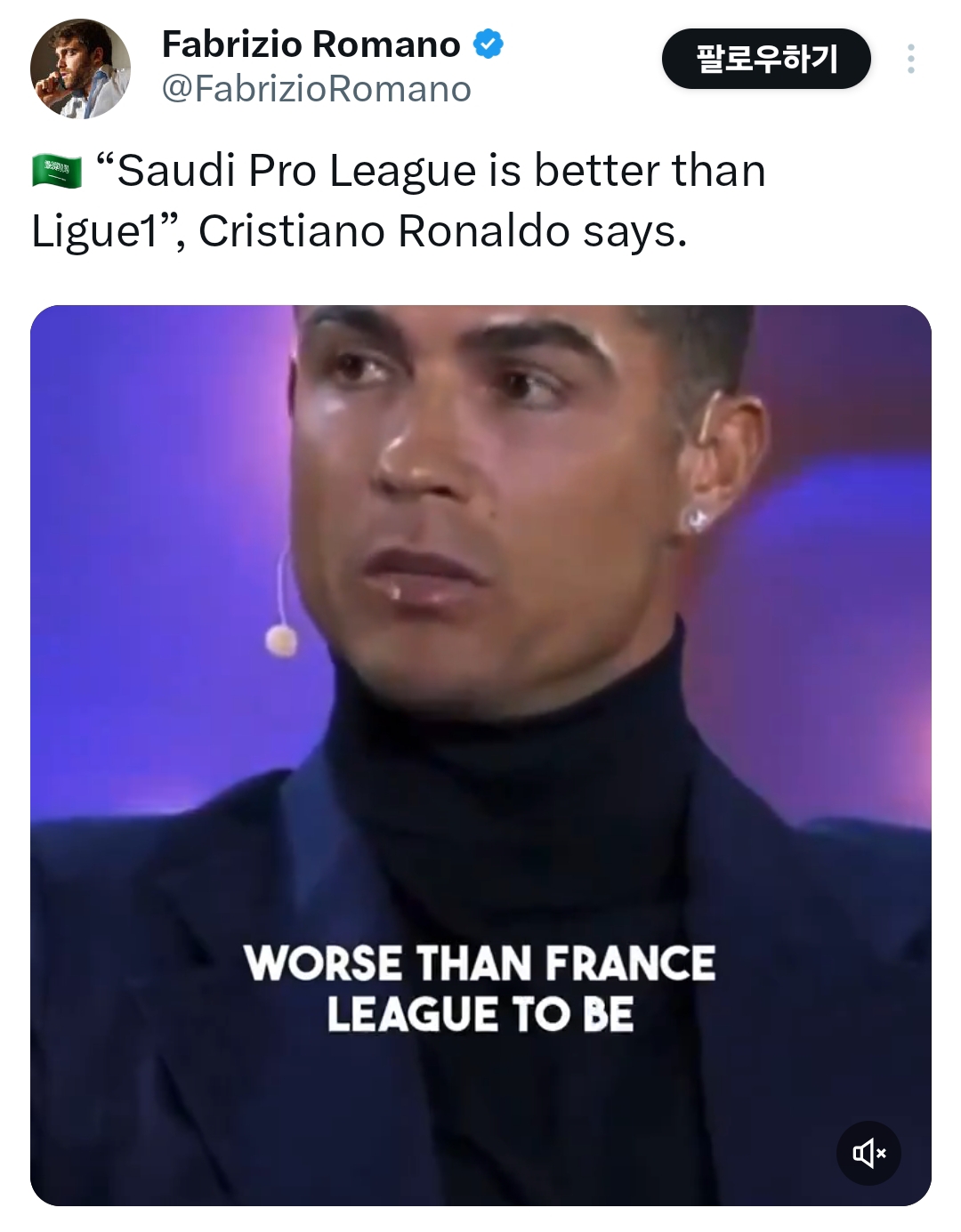This screenshot has width=961, height=1232.
Task: Open the Fabrizio Romano profile avatar
Action: point(80,68)
